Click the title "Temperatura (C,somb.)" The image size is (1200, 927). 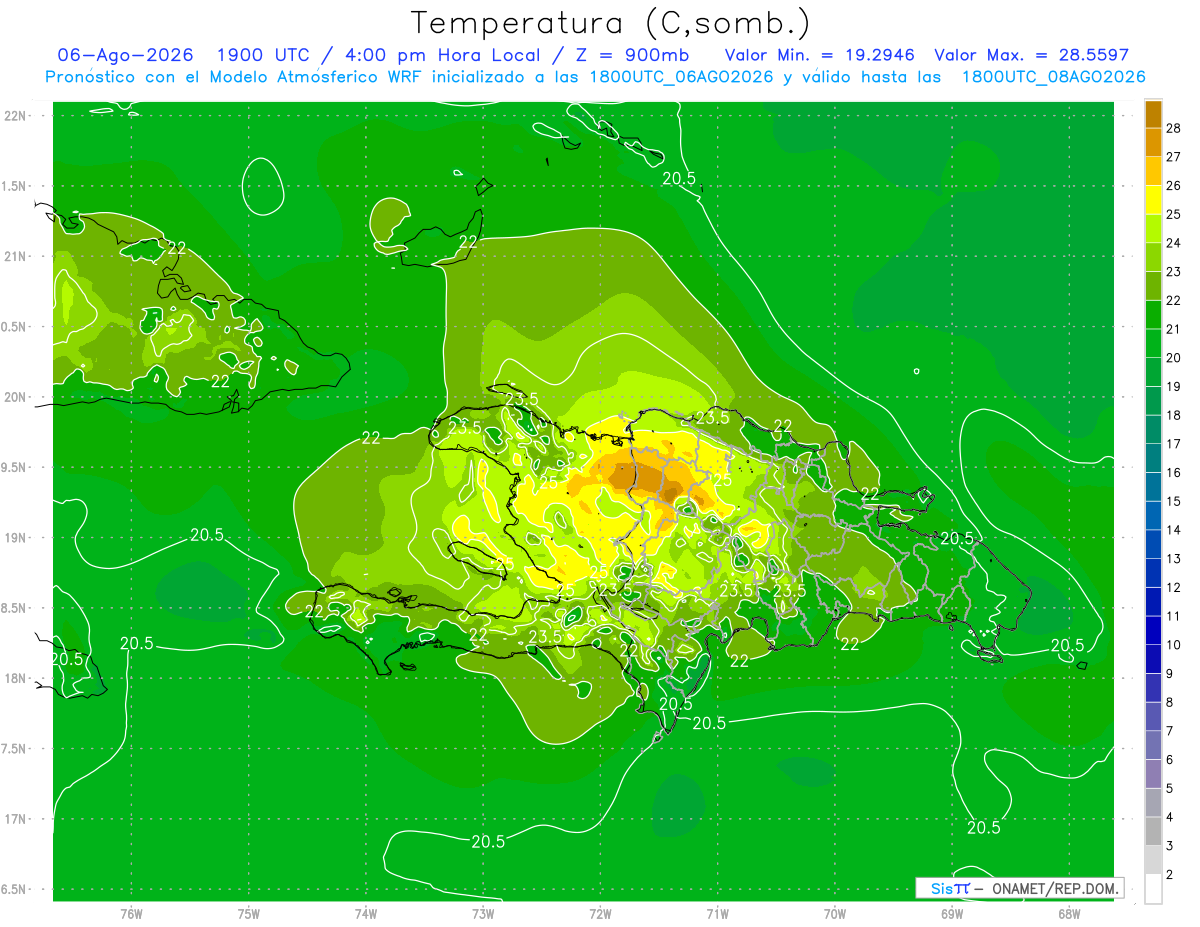(x=610, y=22)
